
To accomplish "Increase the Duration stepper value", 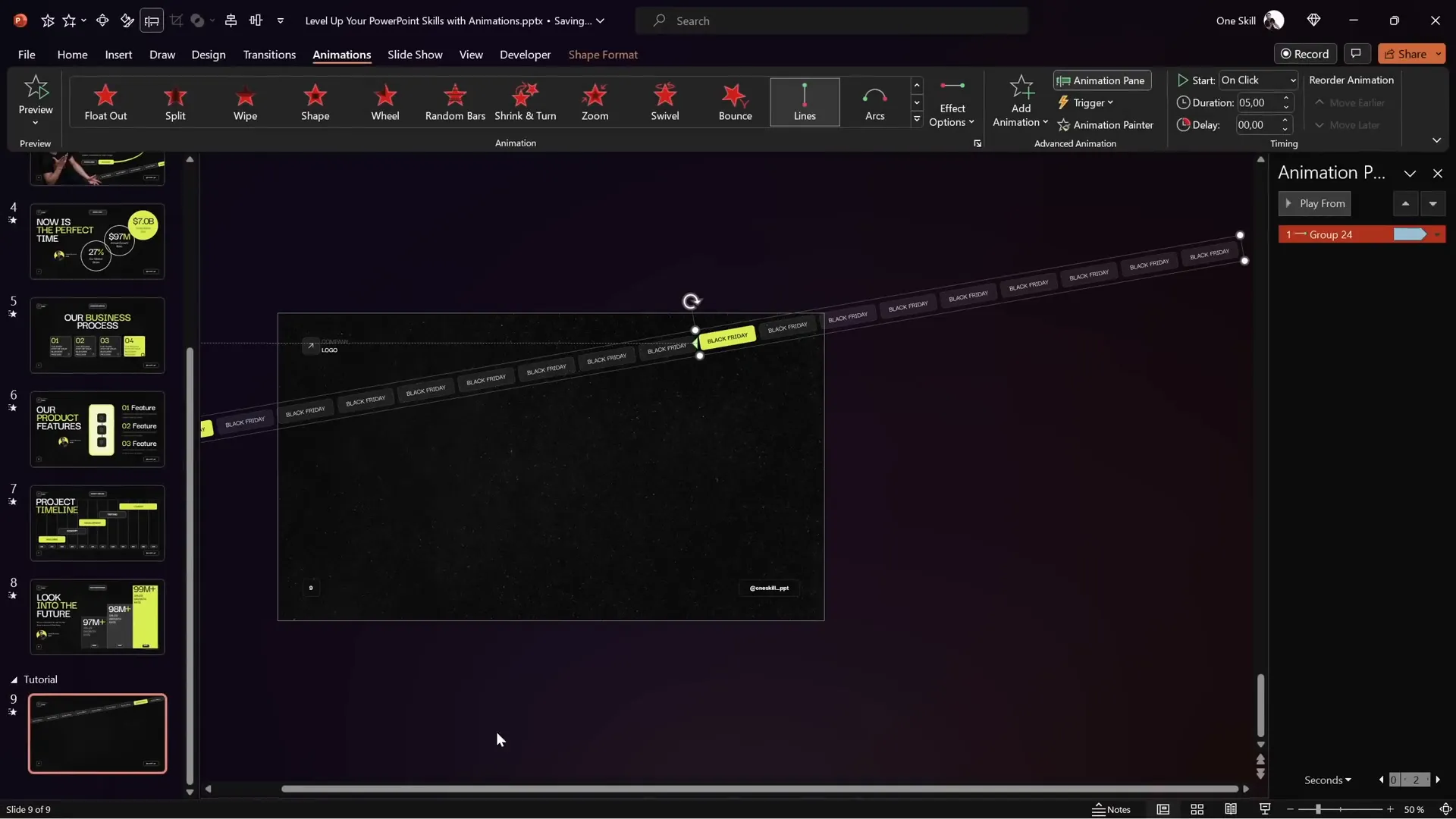I will click(1285, 98).
